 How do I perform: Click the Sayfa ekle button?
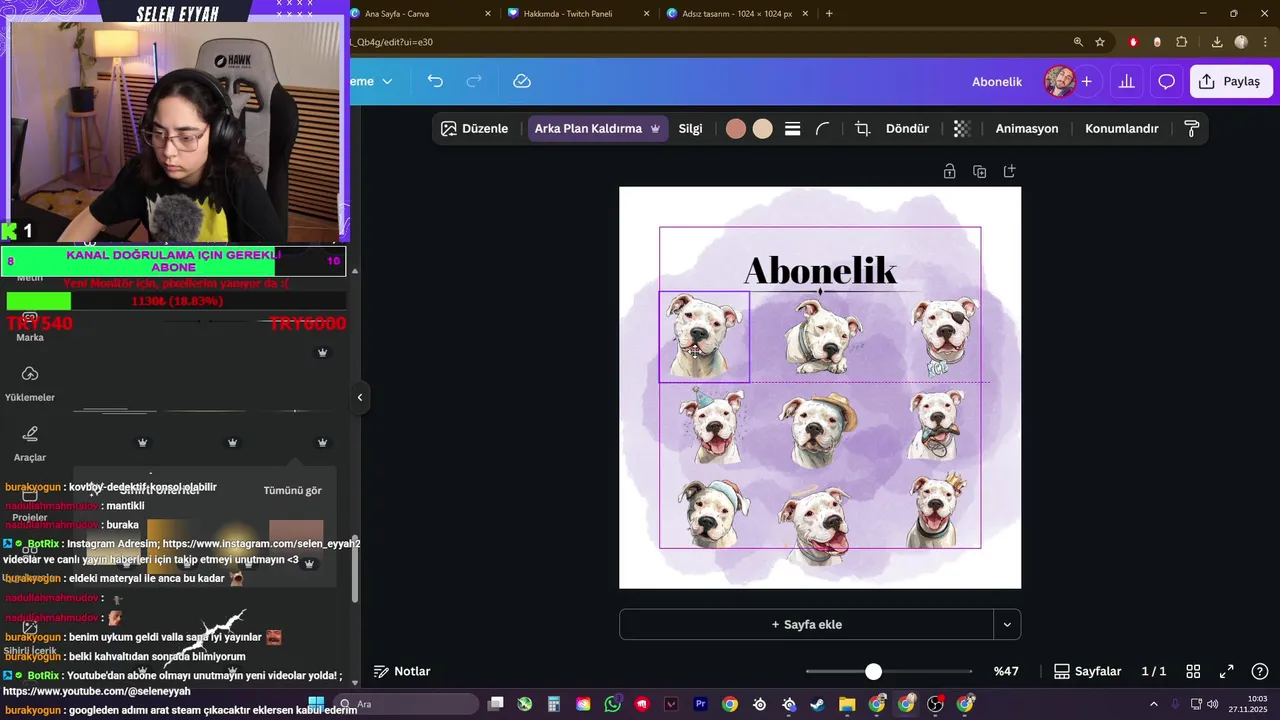click(x=806, y=624)
